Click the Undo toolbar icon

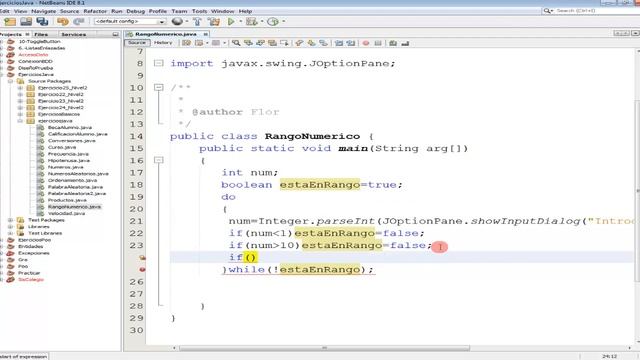click(x=63, y=22)
